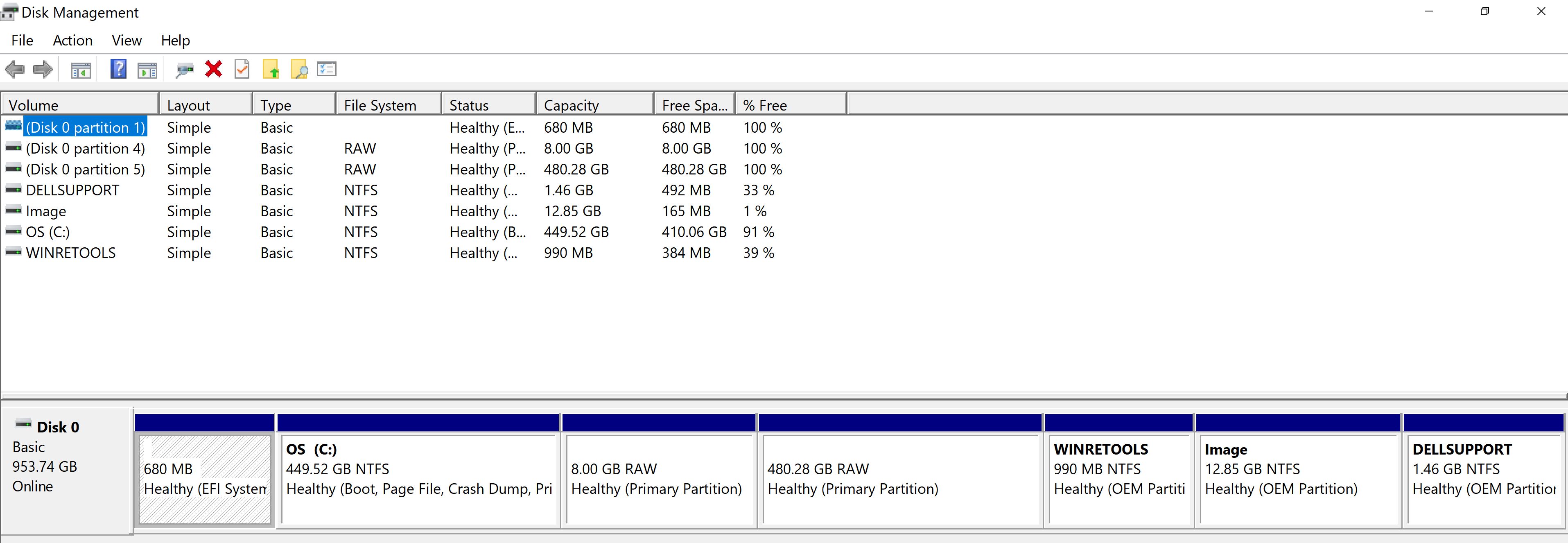Click the 410.06 GB free space cell
The image size is (1568, 543).
click(694, 232)
